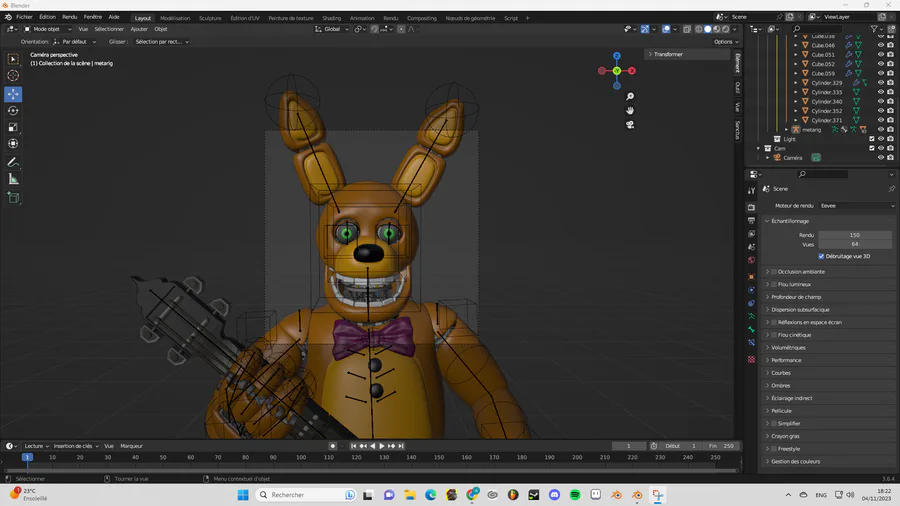The width and height of the screenshot is (900, 506).
Task: Click the hand pan view icon
Action: pyautogui.click(x=630, y=110)
